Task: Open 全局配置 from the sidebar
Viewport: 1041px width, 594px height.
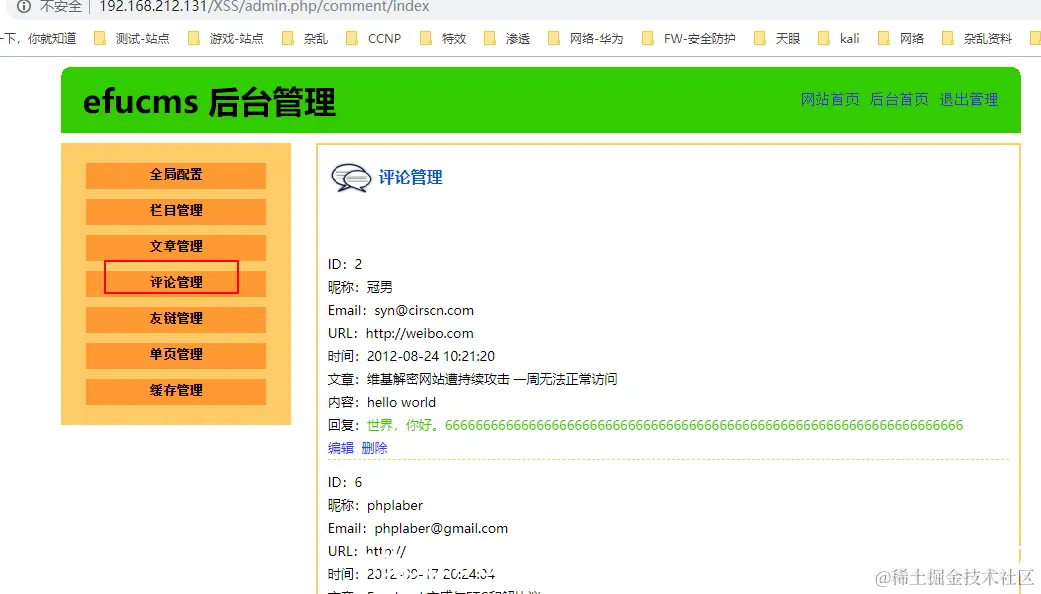Action: click(175, 175)
